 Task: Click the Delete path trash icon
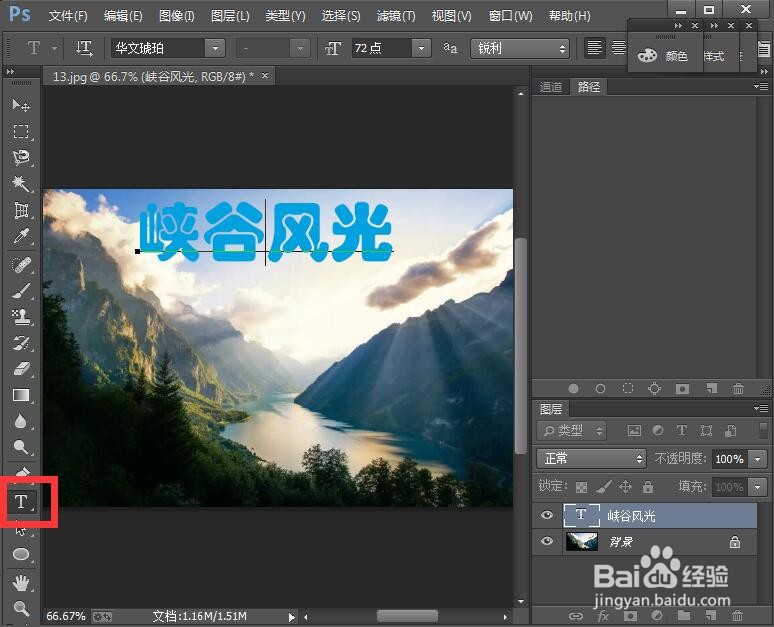click(x=738, y=389)
